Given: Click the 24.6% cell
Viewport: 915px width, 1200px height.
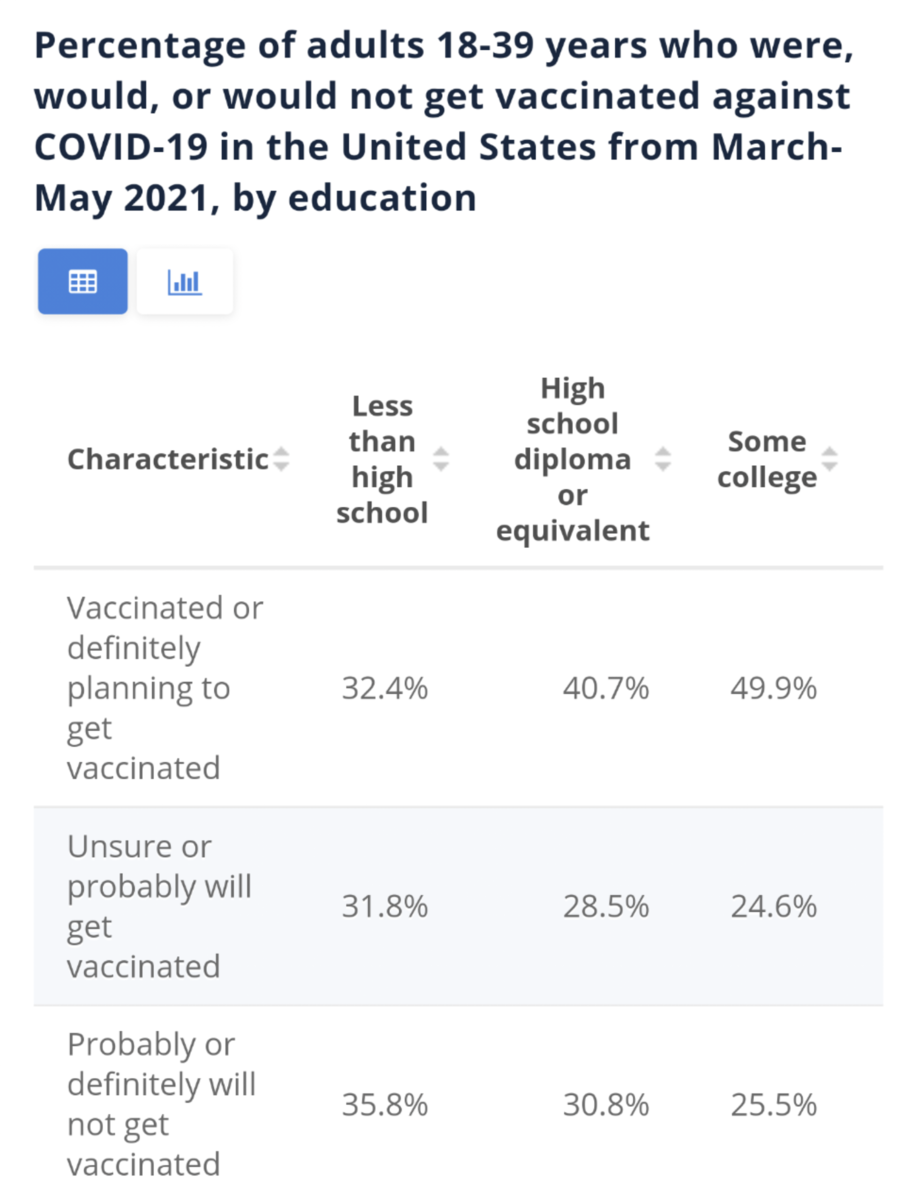Looking at the screenshot, I should tap(773, 907).
